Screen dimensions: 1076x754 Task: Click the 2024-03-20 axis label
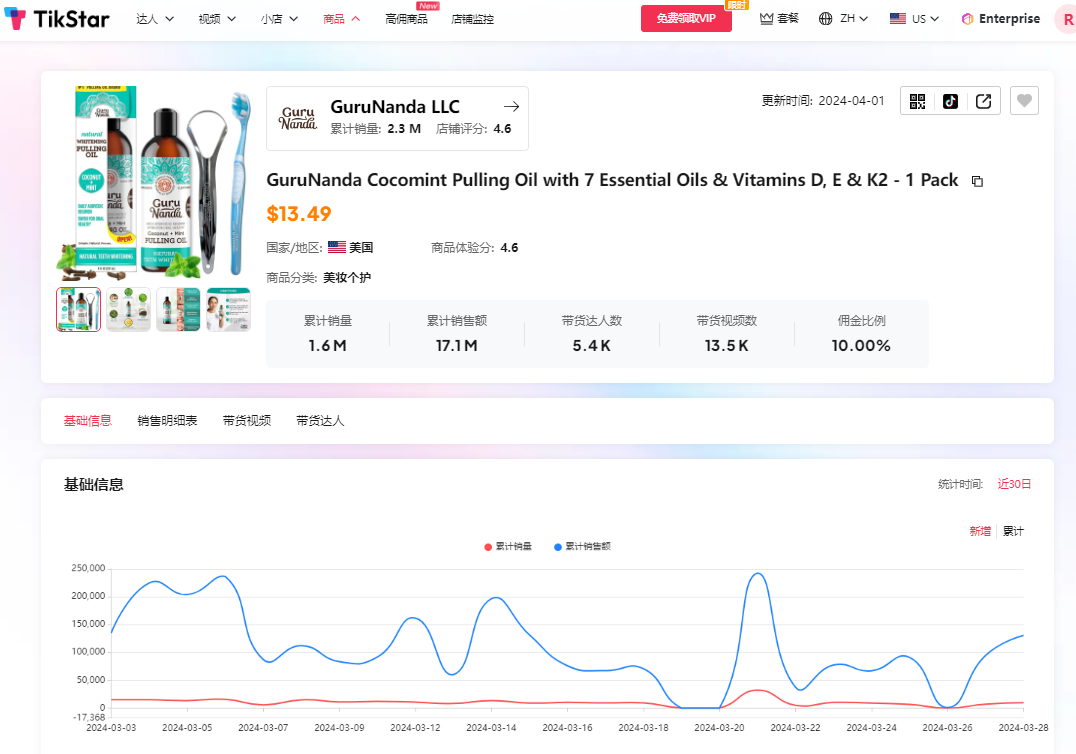(719, 728)
